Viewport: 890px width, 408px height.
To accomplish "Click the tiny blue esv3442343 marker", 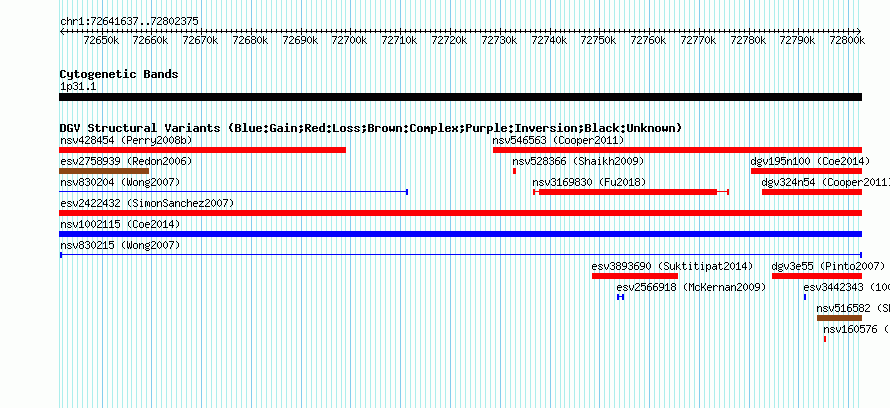I will click(805, 297).
